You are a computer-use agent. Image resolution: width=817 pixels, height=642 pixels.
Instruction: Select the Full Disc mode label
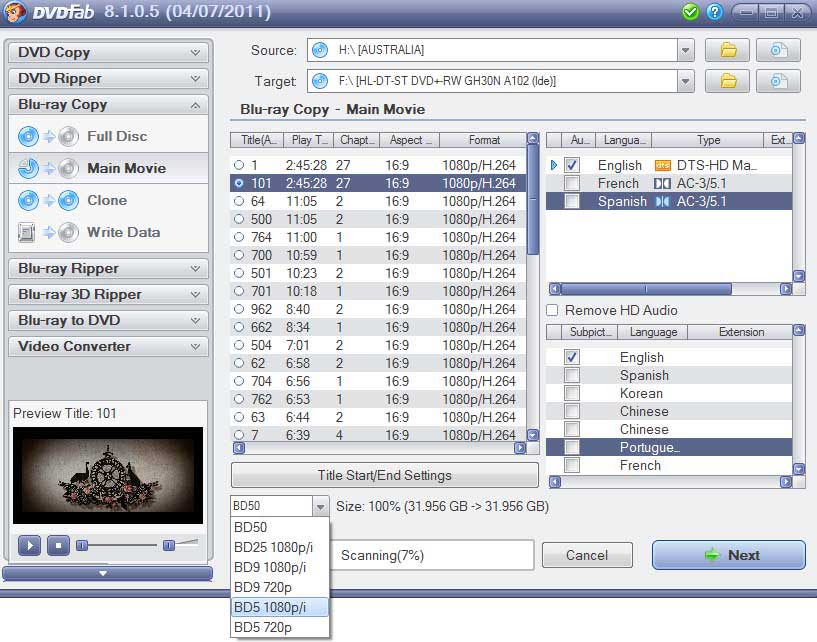point(117,137)
